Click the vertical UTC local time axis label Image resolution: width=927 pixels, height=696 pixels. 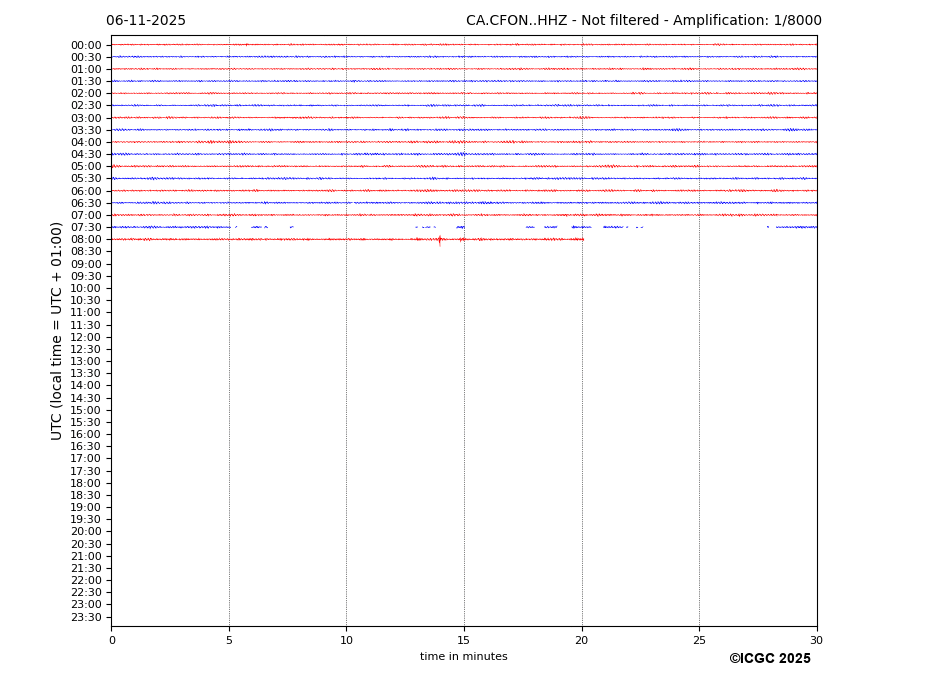pos(57,331)
